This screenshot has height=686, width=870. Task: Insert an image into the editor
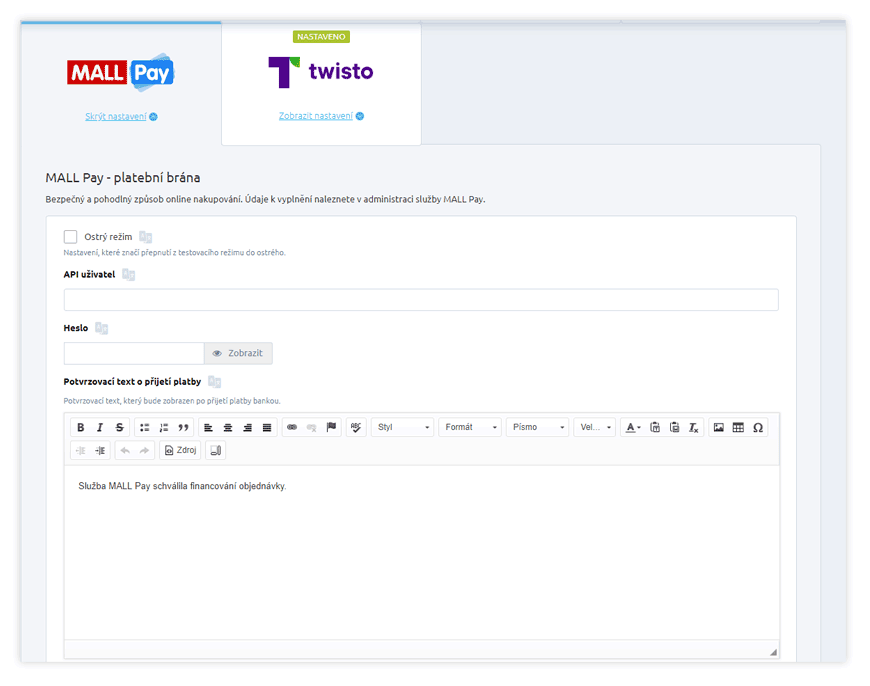(719, 427)
